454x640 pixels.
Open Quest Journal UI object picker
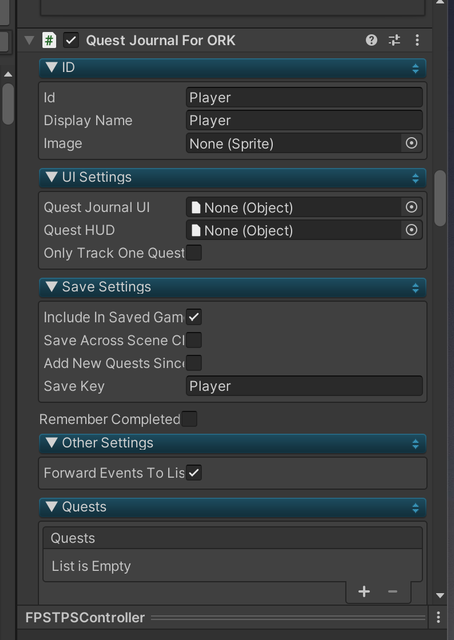[x=411, y=207]
